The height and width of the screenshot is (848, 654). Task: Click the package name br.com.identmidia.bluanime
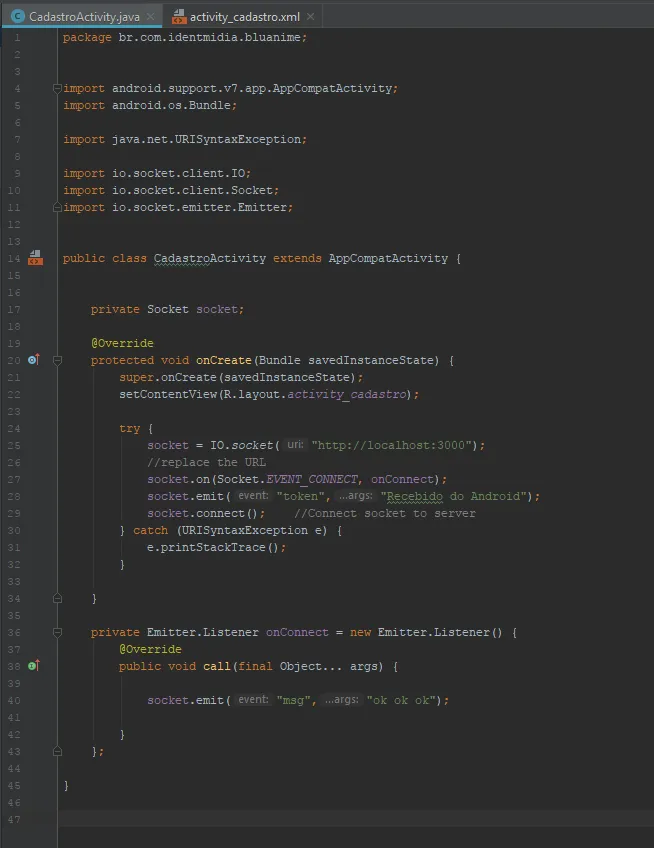(209, 37)
